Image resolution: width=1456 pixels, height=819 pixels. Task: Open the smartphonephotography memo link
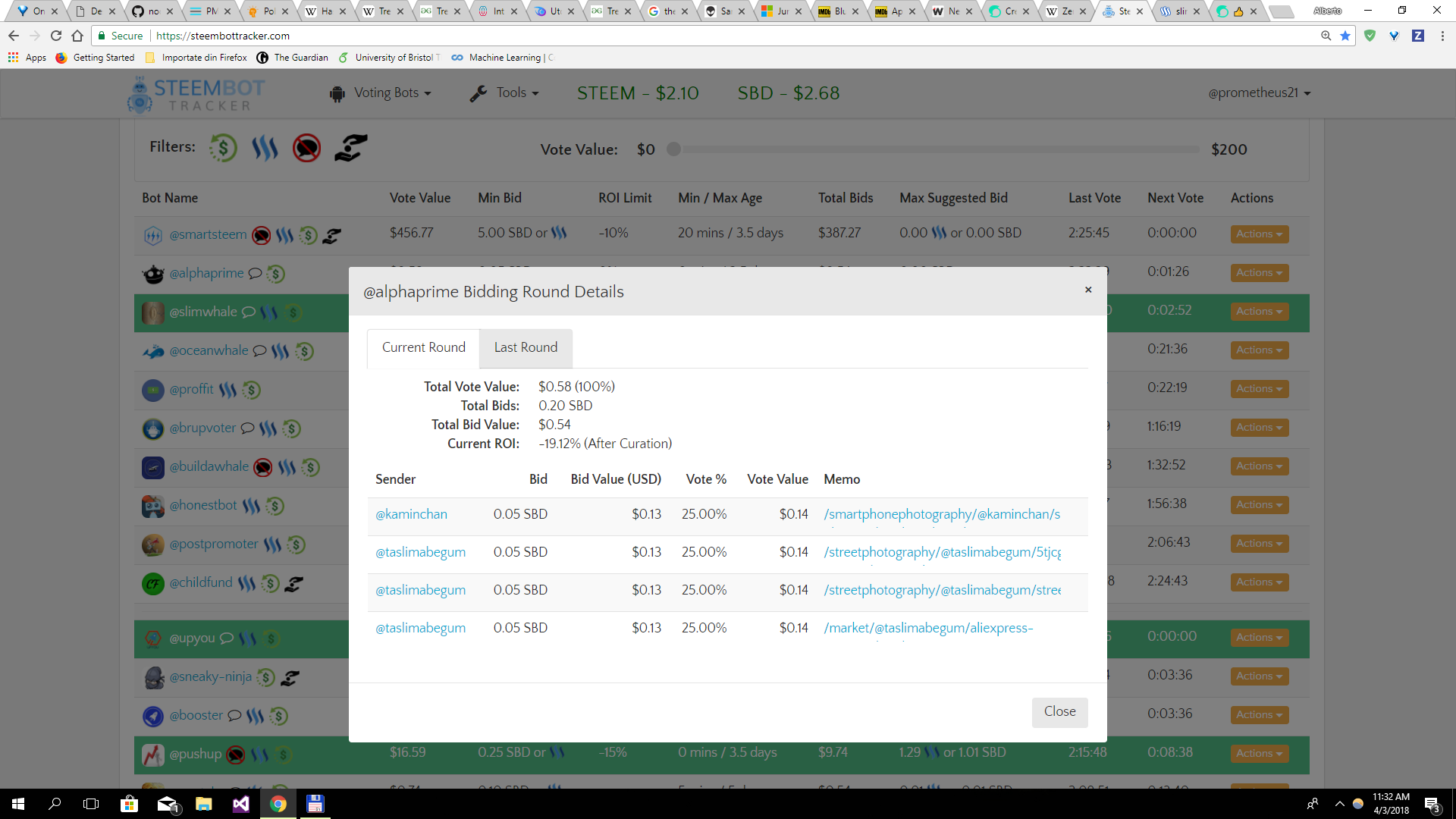coord(942,514)
